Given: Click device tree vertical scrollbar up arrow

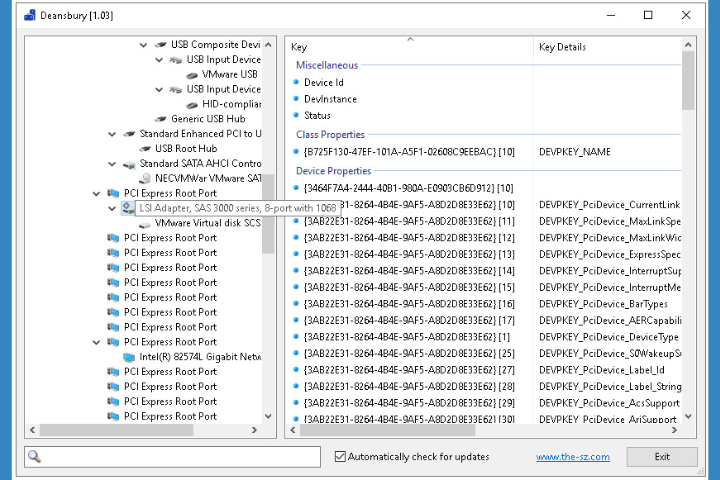Looking at the screenshot, I should point(268,45).
